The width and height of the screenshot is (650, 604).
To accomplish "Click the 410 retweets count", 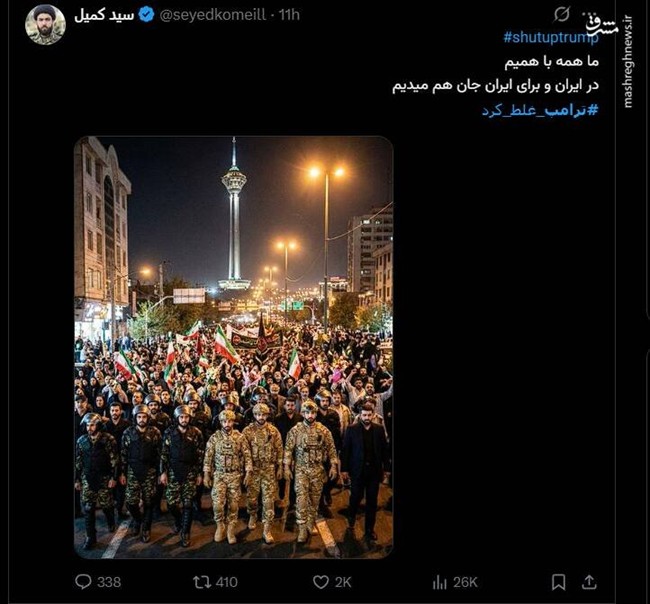I will point(227,582).
